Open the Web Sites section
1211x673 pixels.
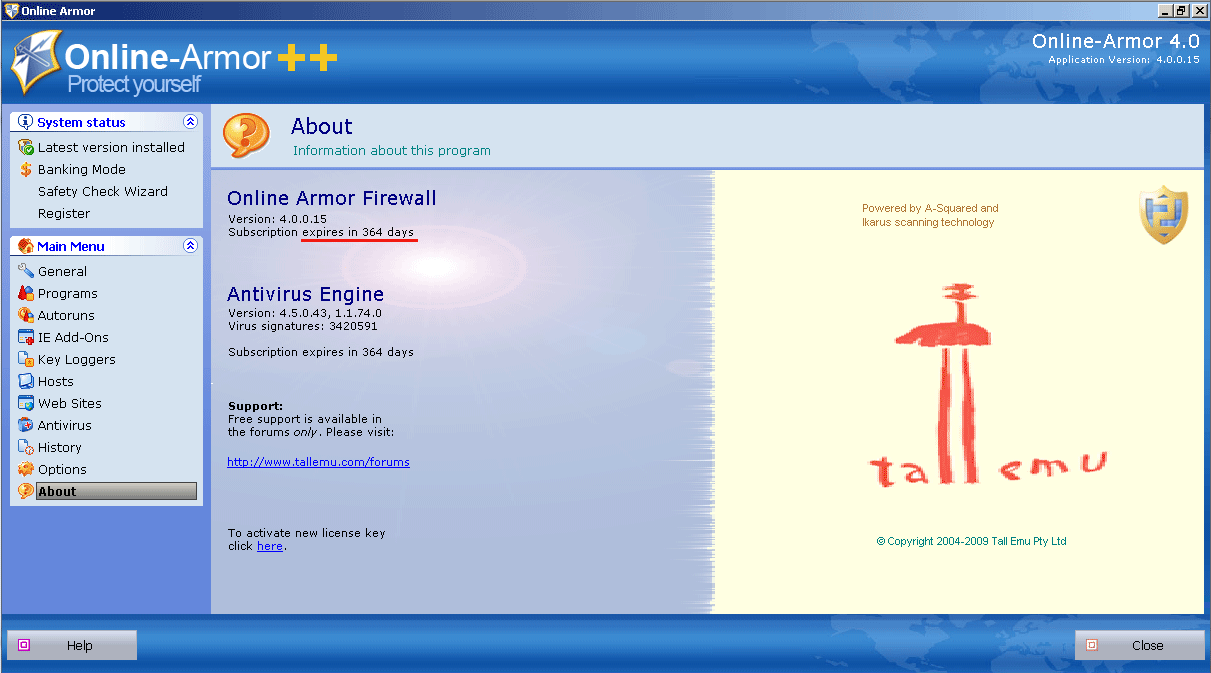tap(70, 403)
